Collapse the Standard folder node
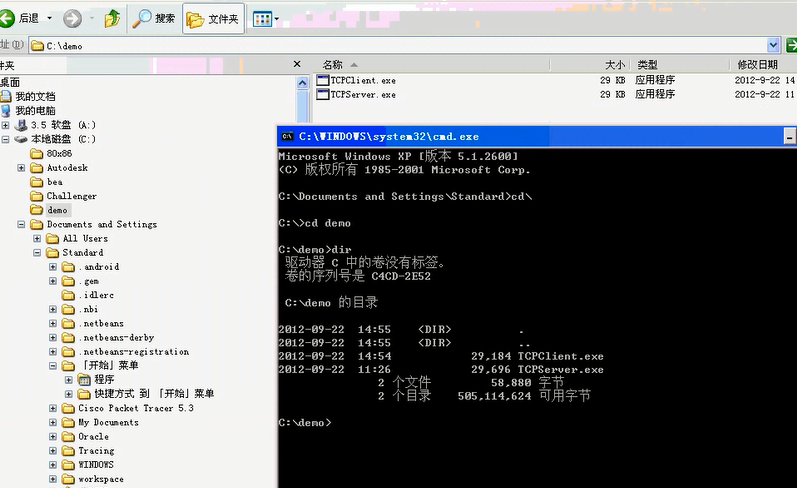 [x=37, y=253]
